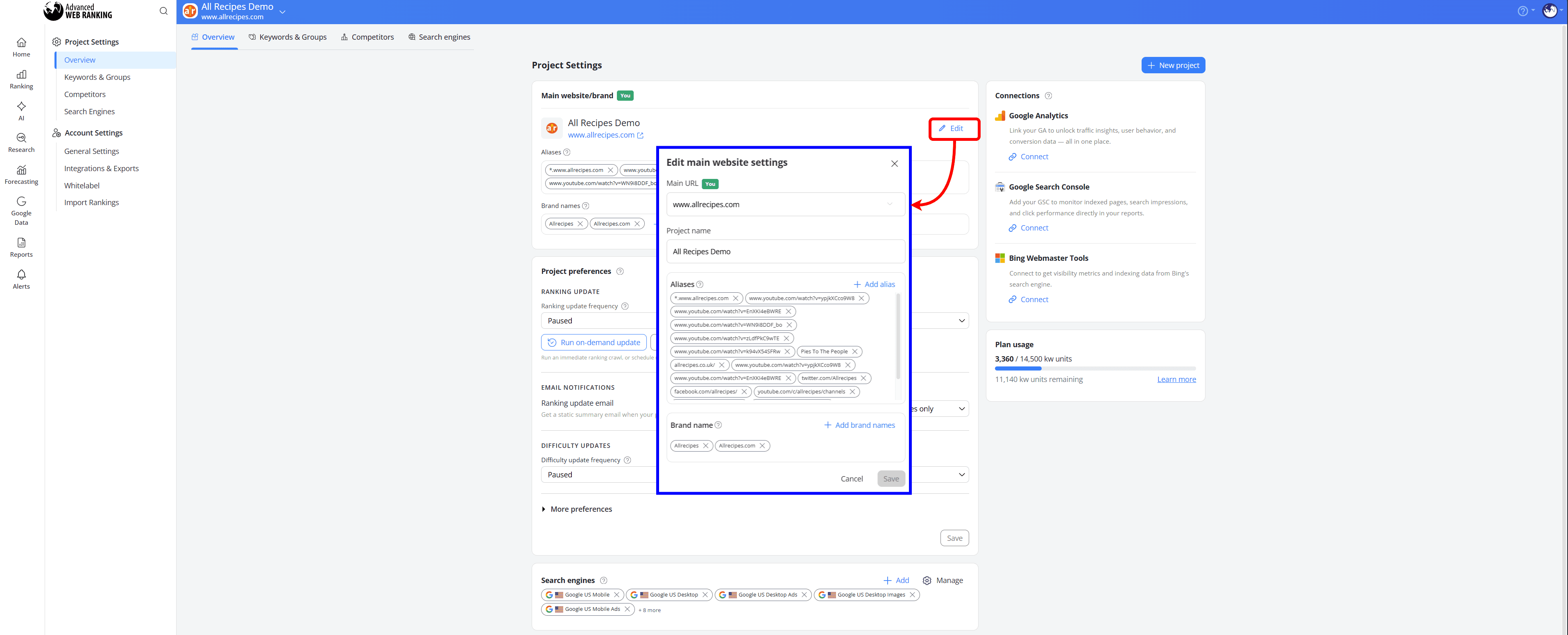Click the help icon beside Project preferences
Viewport: 1568px width, 635px height.
click(620, 271)
